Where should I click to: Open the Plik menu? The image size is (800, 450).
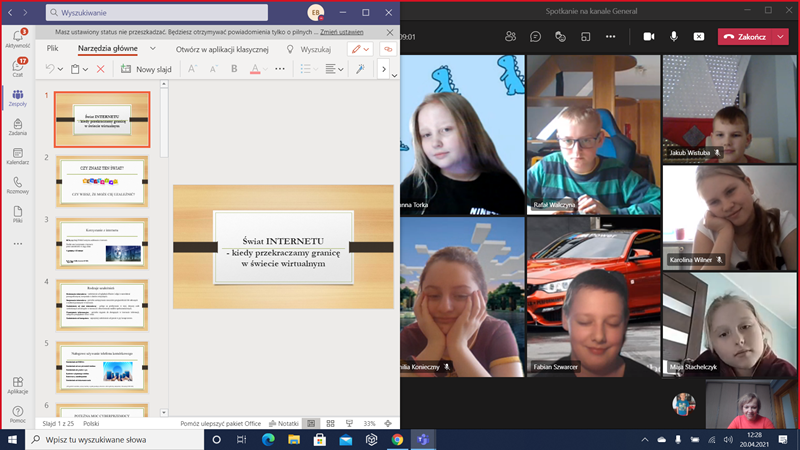tap(52, 48)
